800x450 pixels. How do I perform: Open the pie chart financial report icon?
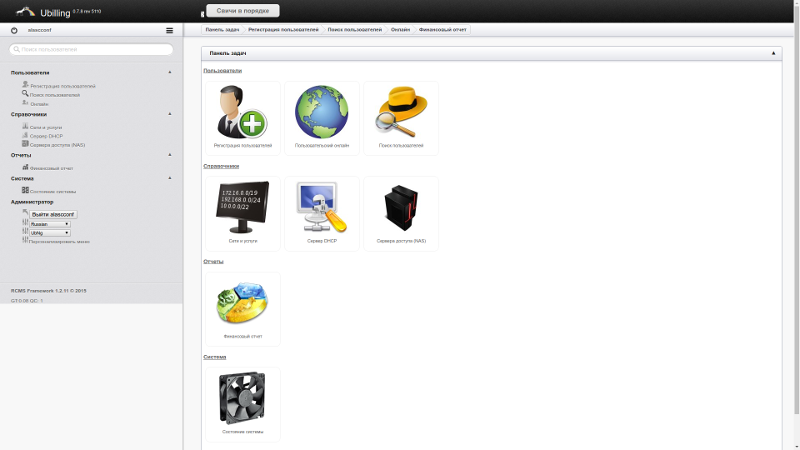[242, 303]
